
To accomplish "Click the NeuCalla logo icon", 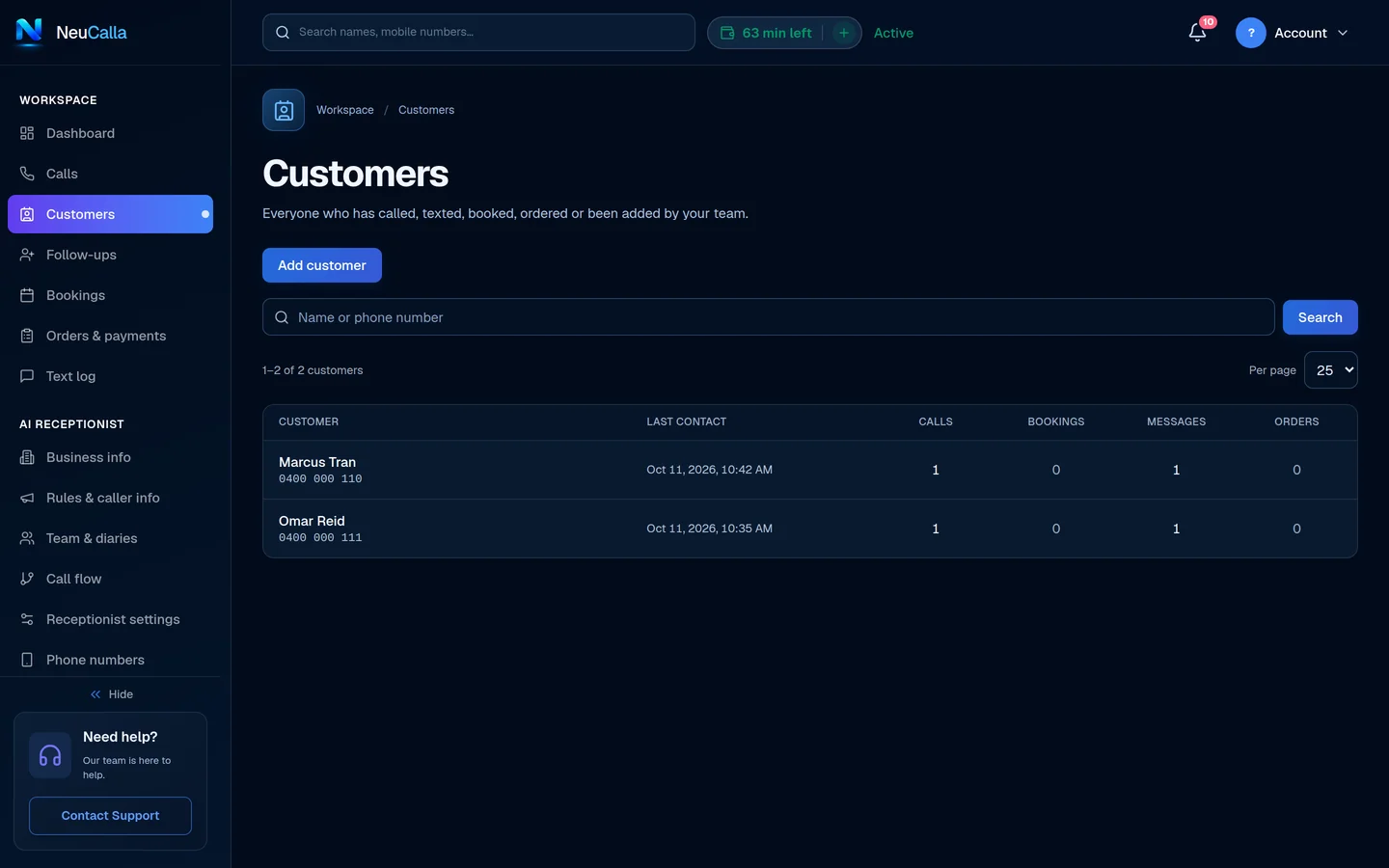I will pyautogui.click(x=29, y=32).
